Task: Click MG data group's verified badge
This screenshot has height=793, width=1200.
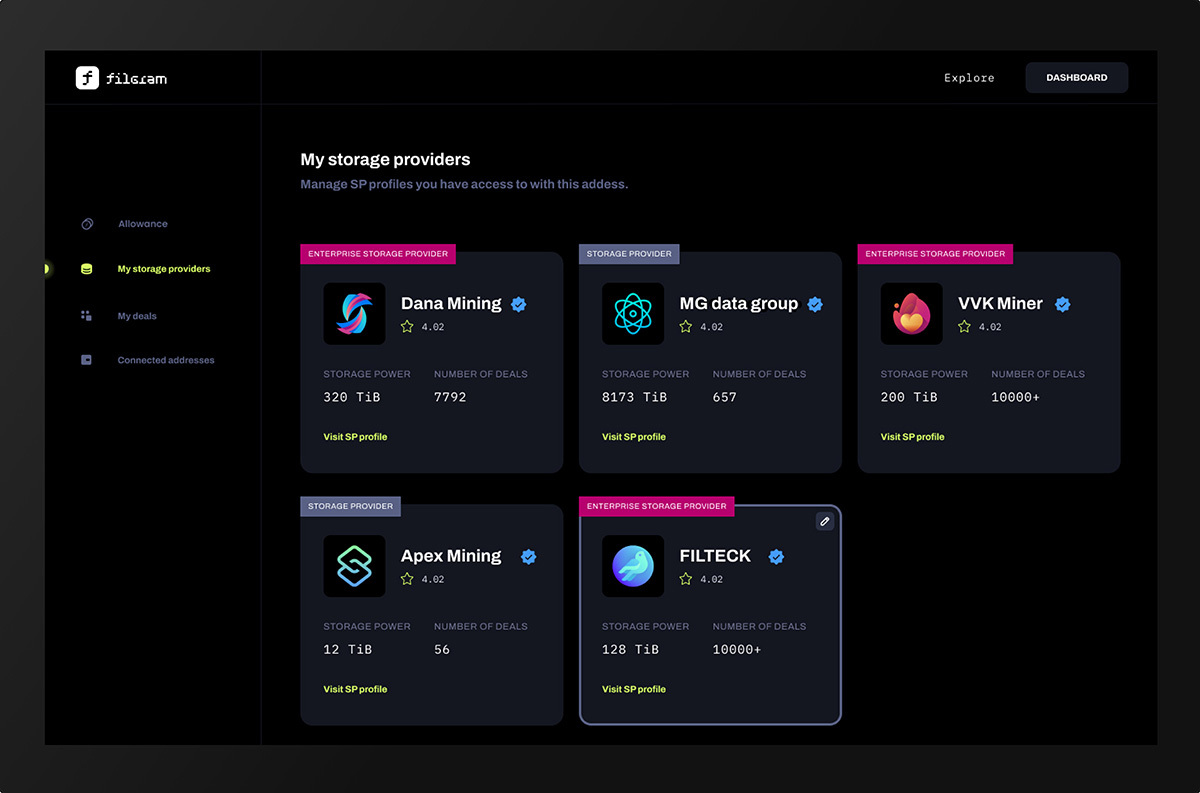Action: click(815, 304)
